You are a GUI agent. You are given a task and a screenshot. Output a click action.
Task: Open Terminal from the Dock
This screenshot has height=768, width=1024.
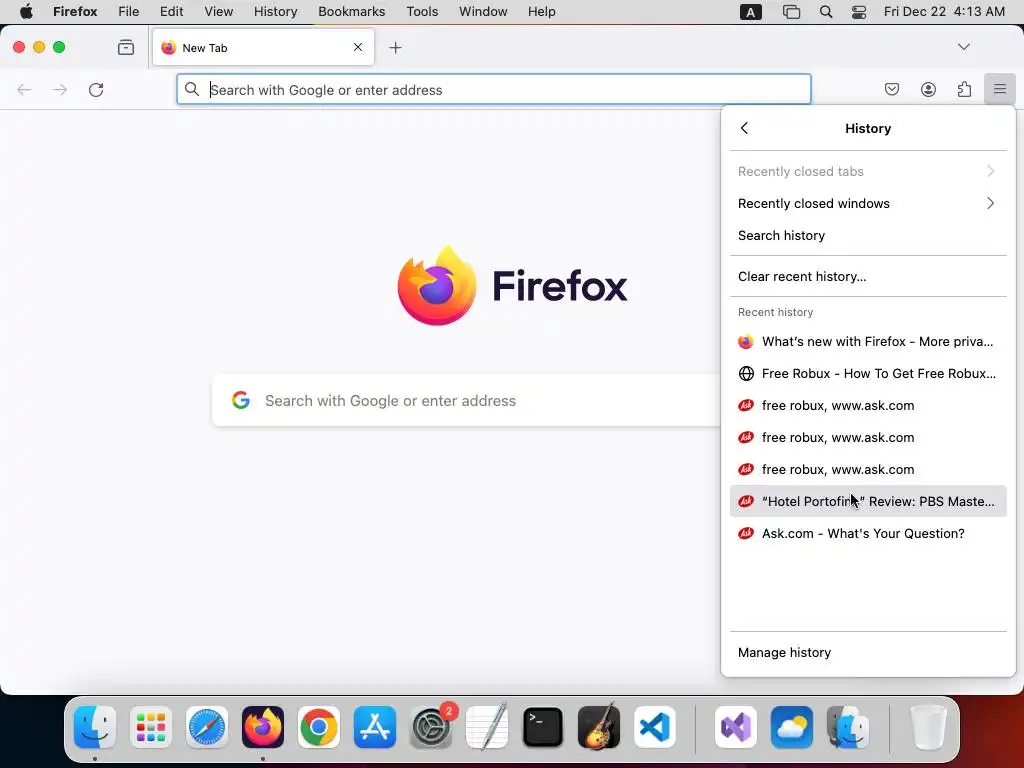(x=543, y=727)
